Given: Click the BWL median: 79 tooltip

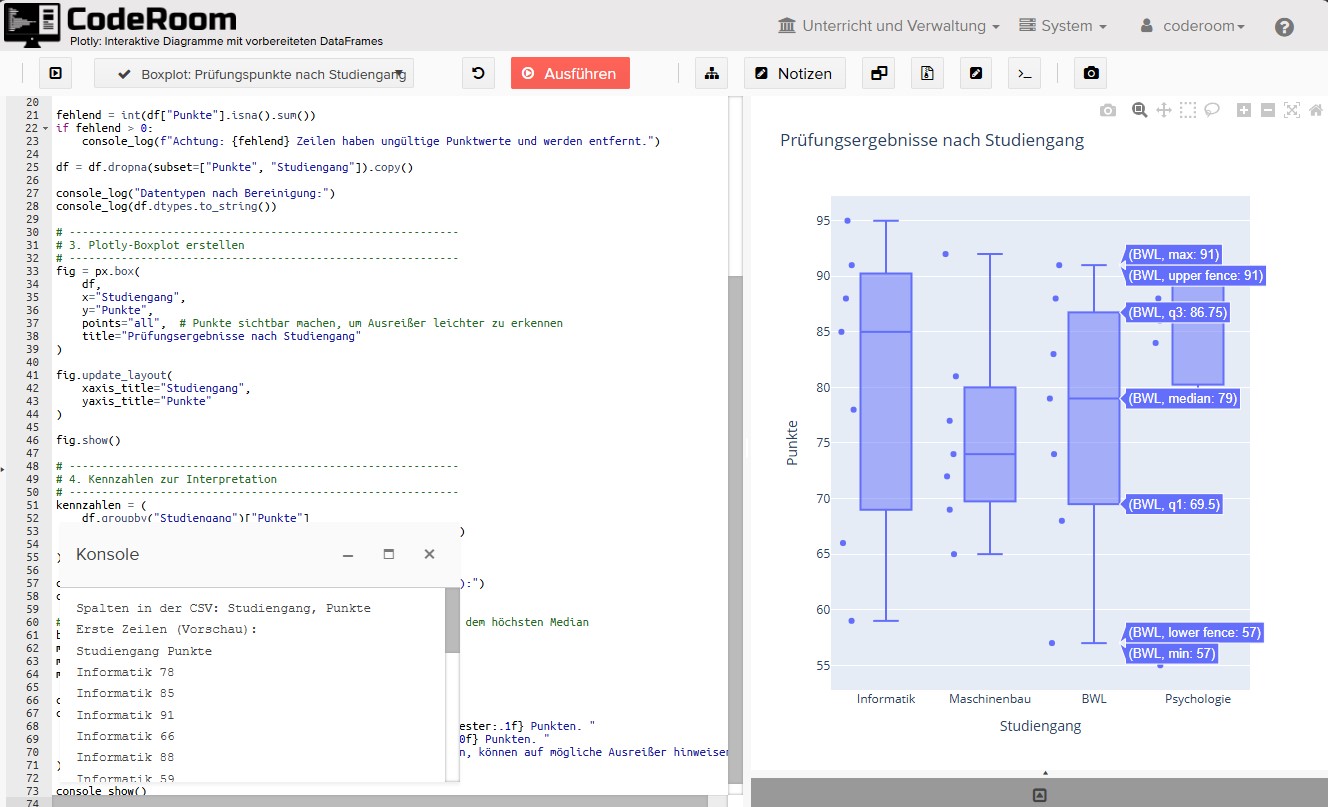Looking at the screenshot, I should [1183, 398].
